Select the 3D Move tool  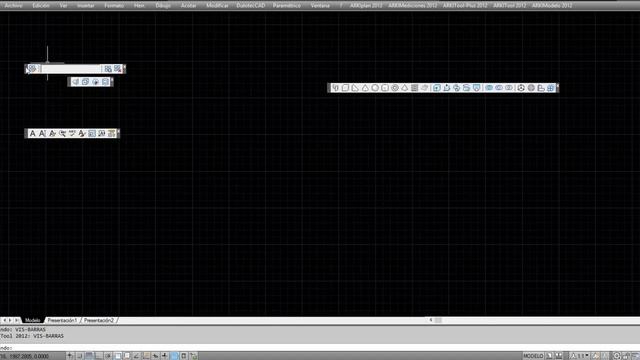tap(521, 88)
